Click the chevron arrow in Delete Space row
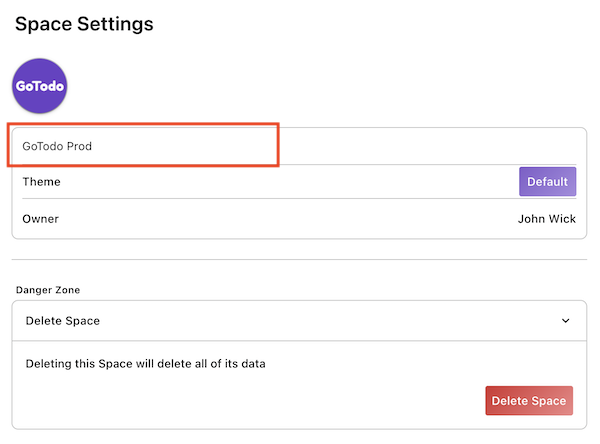This screenshot has width=600, height=444. (x=565, y=321)
